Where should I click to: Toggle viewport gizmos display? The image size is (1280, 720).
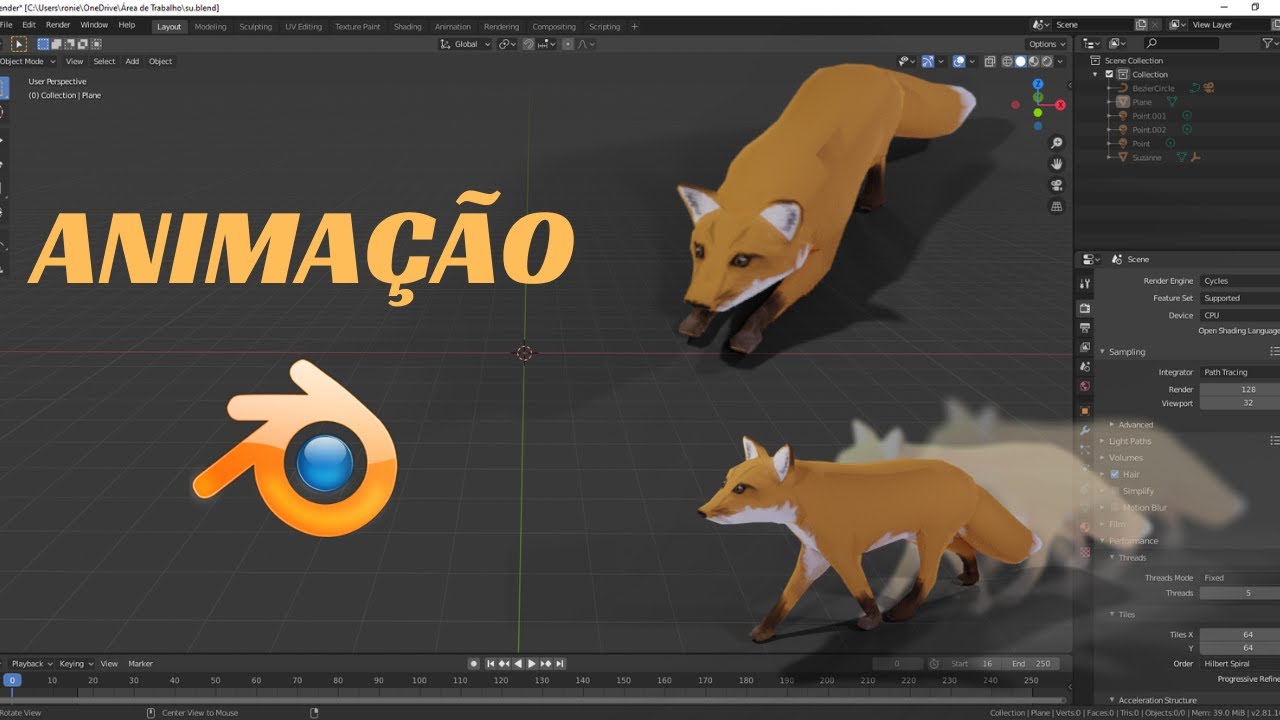(928, 61)
